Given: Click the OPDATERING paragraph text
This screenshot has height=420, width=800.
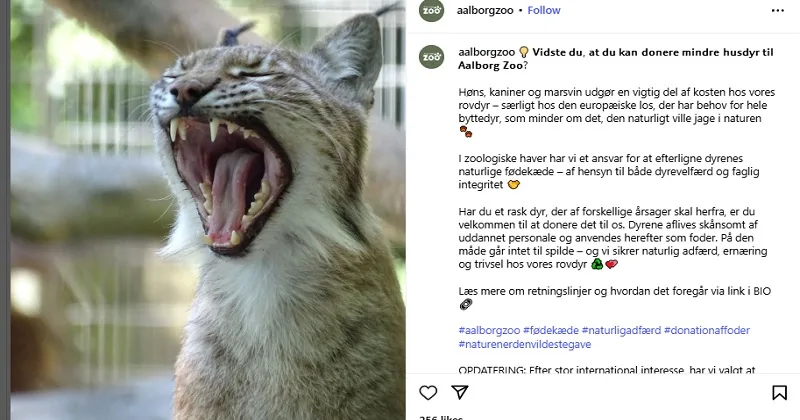Looking at the screenshot, I should [x=607, y=370].
